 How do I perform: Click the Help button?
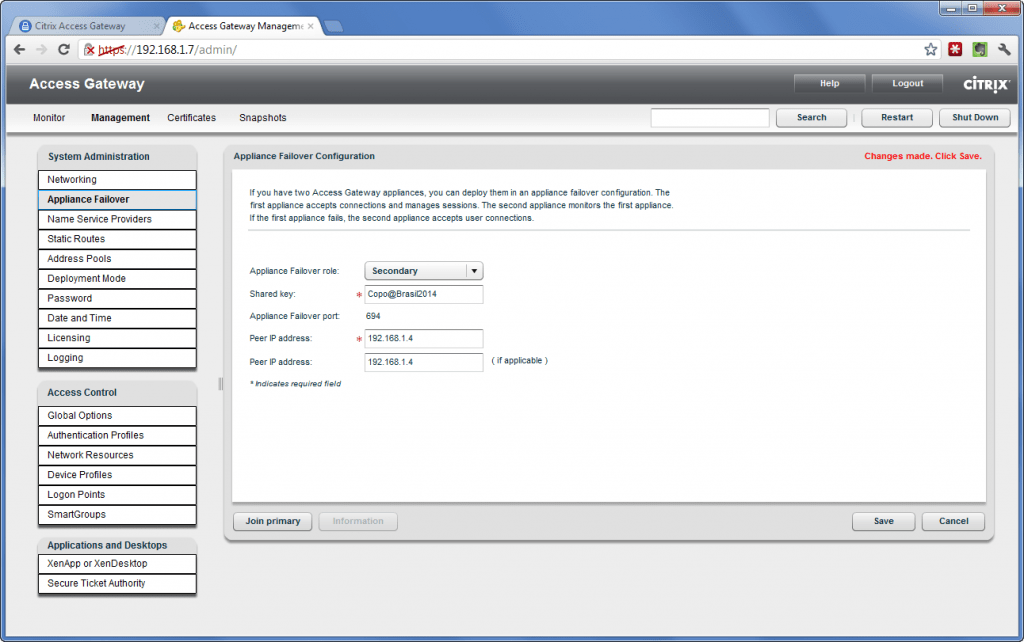tap(829, 84)
